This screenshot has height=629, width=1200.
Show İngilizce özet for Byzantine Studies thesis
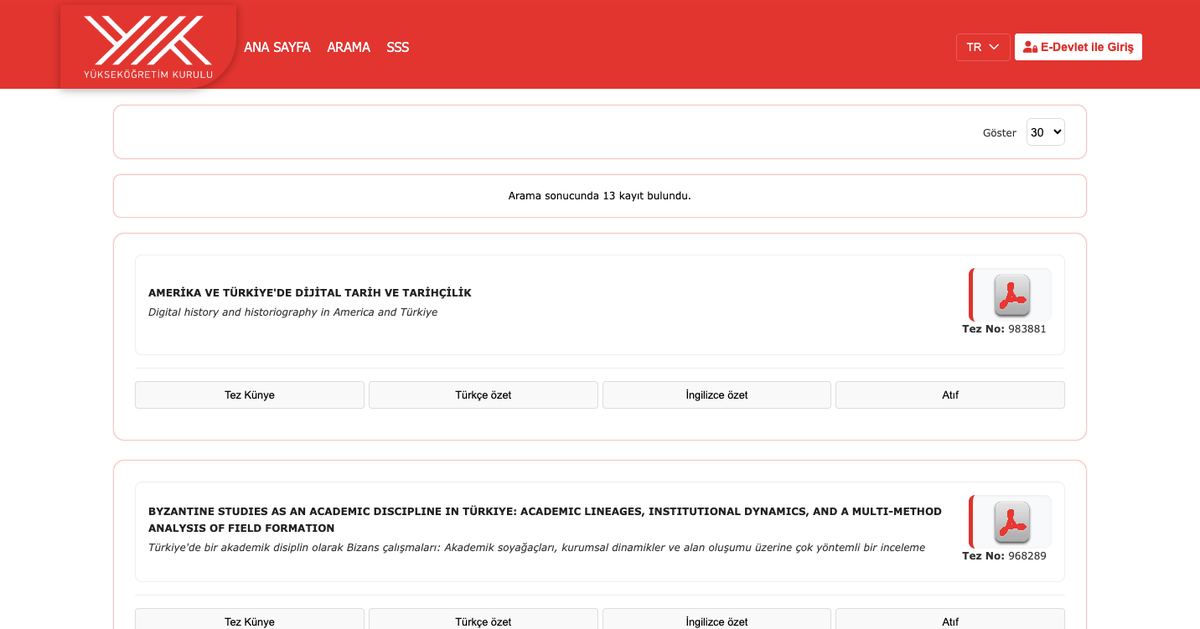click(716, 621)
